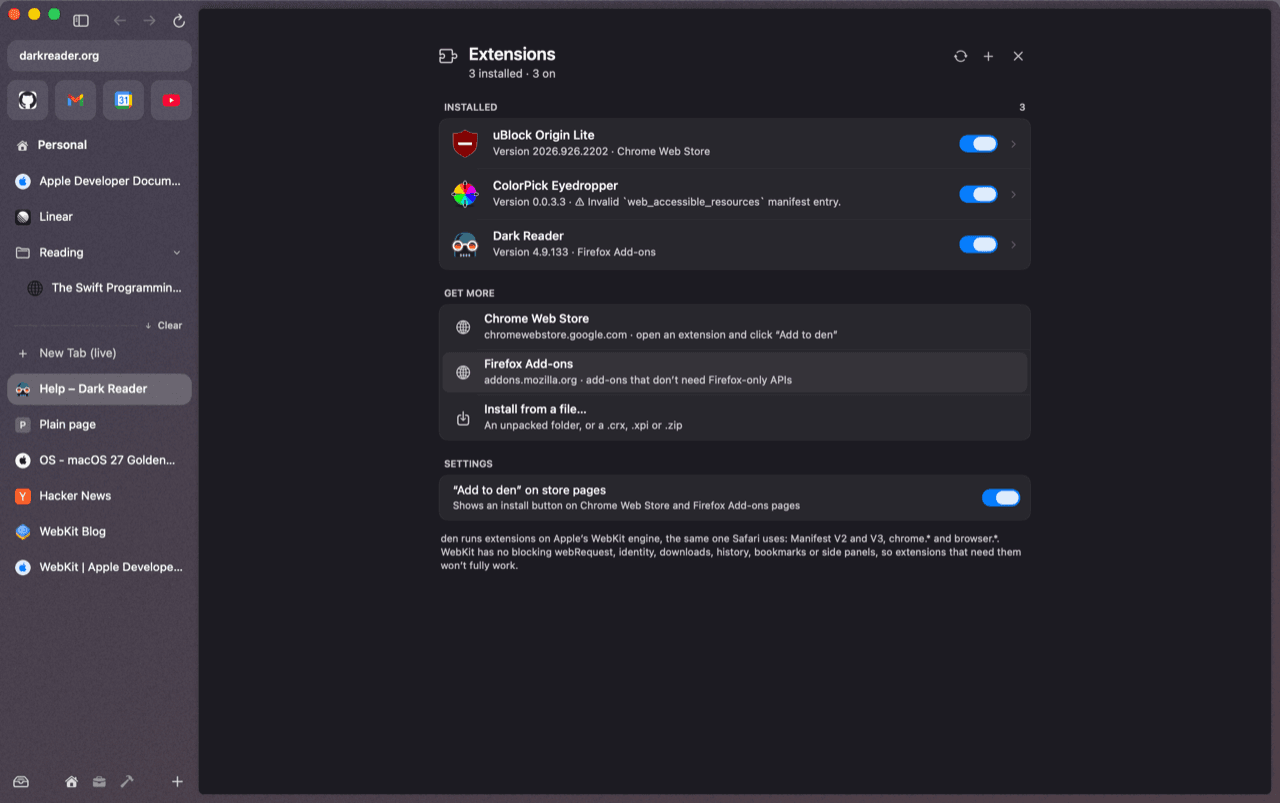Reload extensions with the circular arrows icon
The height and width of the screenshot is (803, 1280).
coord(960,56)
